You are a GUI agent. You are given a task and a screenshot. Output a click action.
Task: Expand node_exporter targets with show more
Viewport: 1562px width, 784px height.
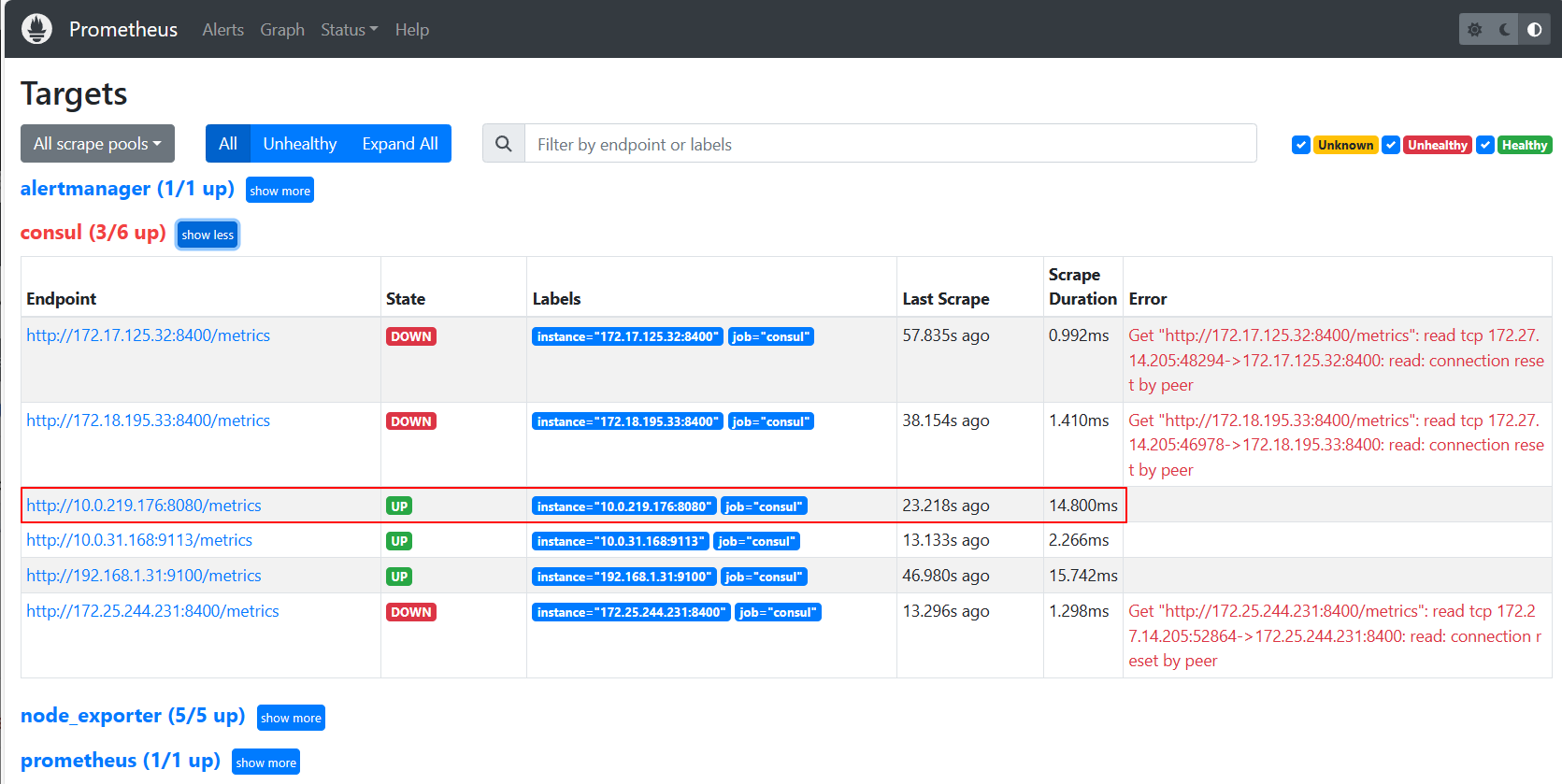[x=291, y=718]
